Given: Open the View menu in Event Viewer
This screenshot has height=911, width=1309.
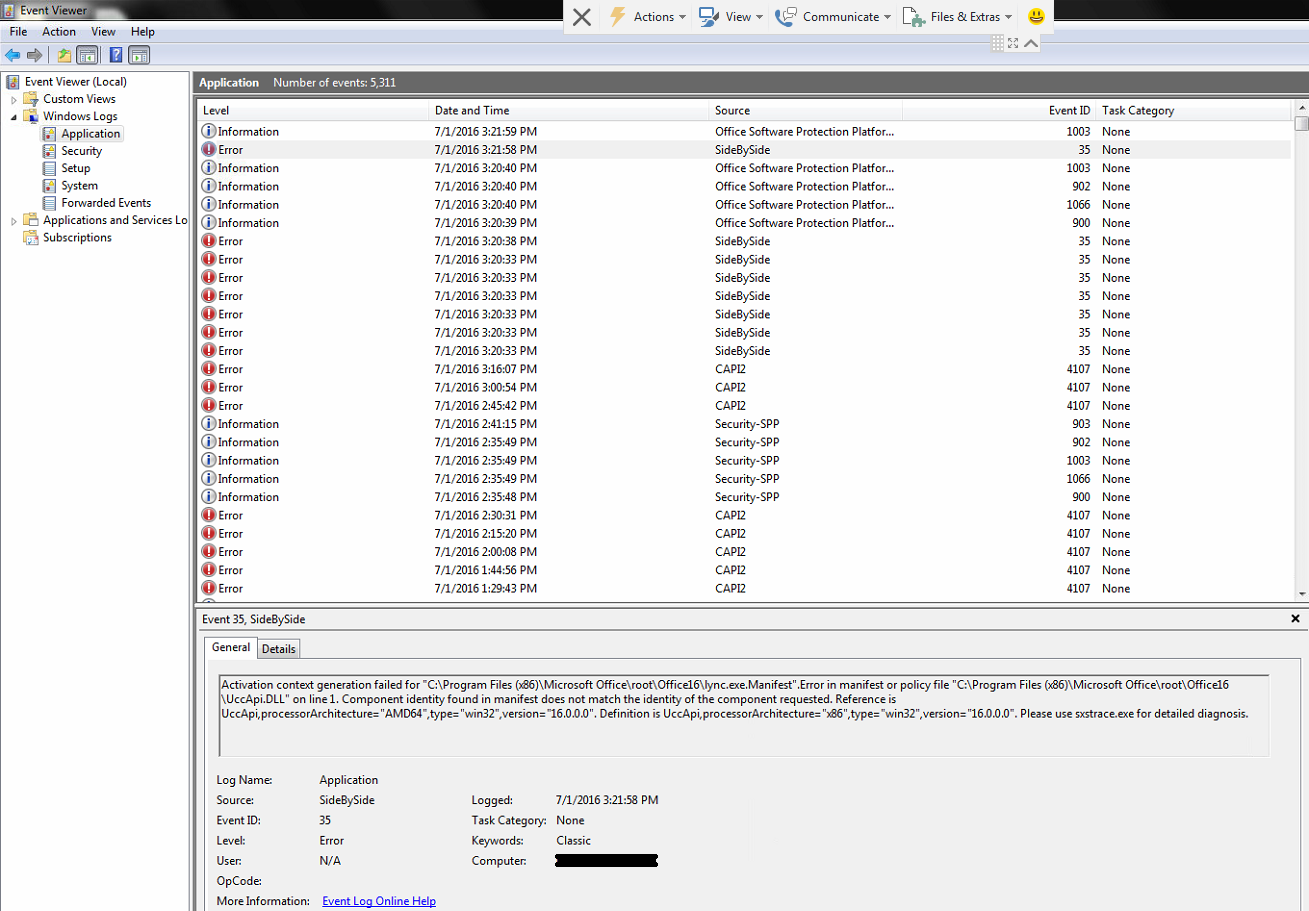Looking at the screenshot, I should pos(103,32).
